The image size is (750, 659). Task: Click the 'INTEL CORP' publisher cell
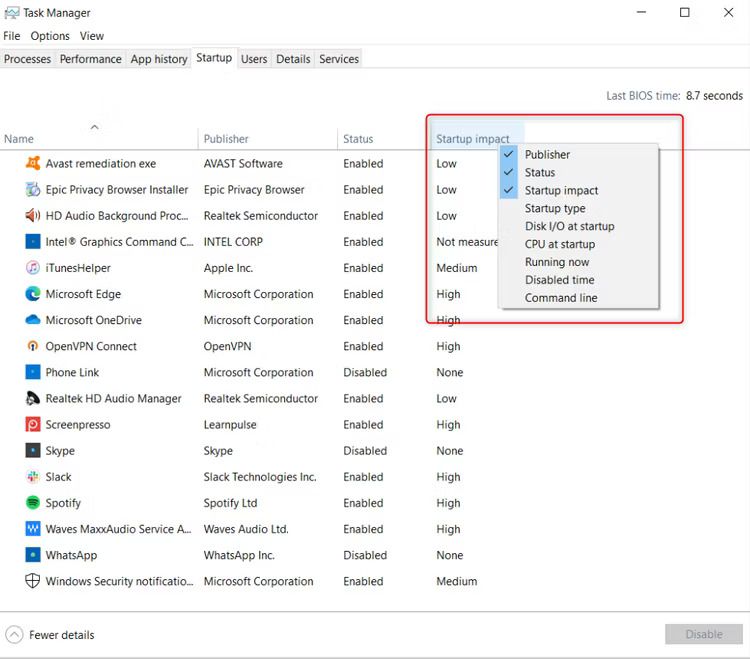coord(233,242)
